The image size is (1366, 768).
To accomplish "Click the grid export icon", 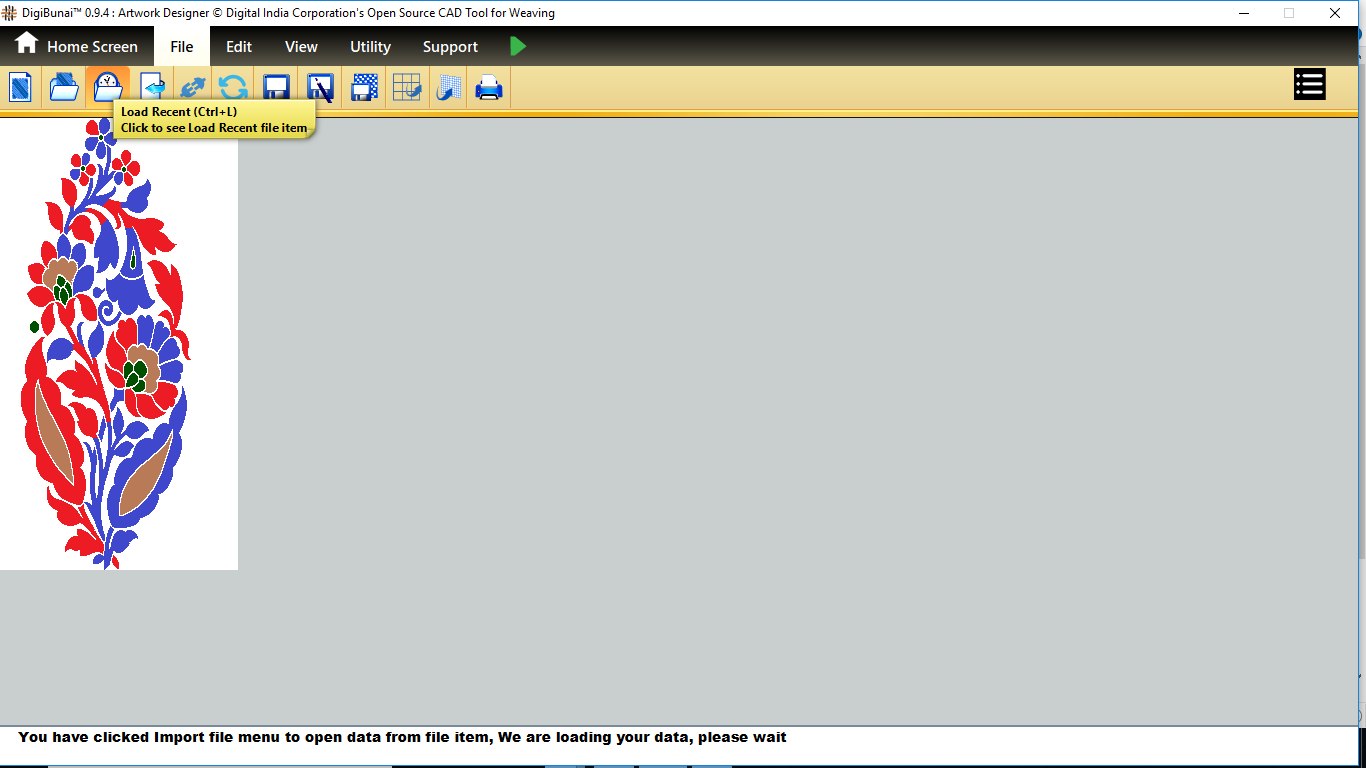I will coord(407,87).
